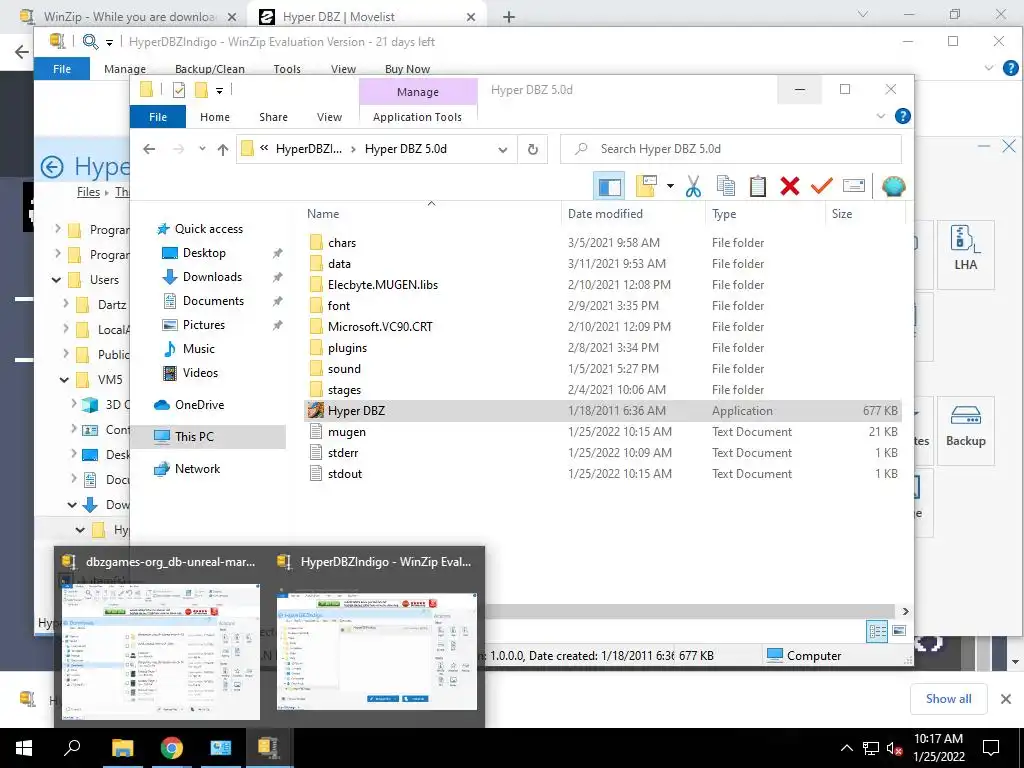Open the Home ribbon tab
The image size is (1024, 768).
[x=215, y=117]
